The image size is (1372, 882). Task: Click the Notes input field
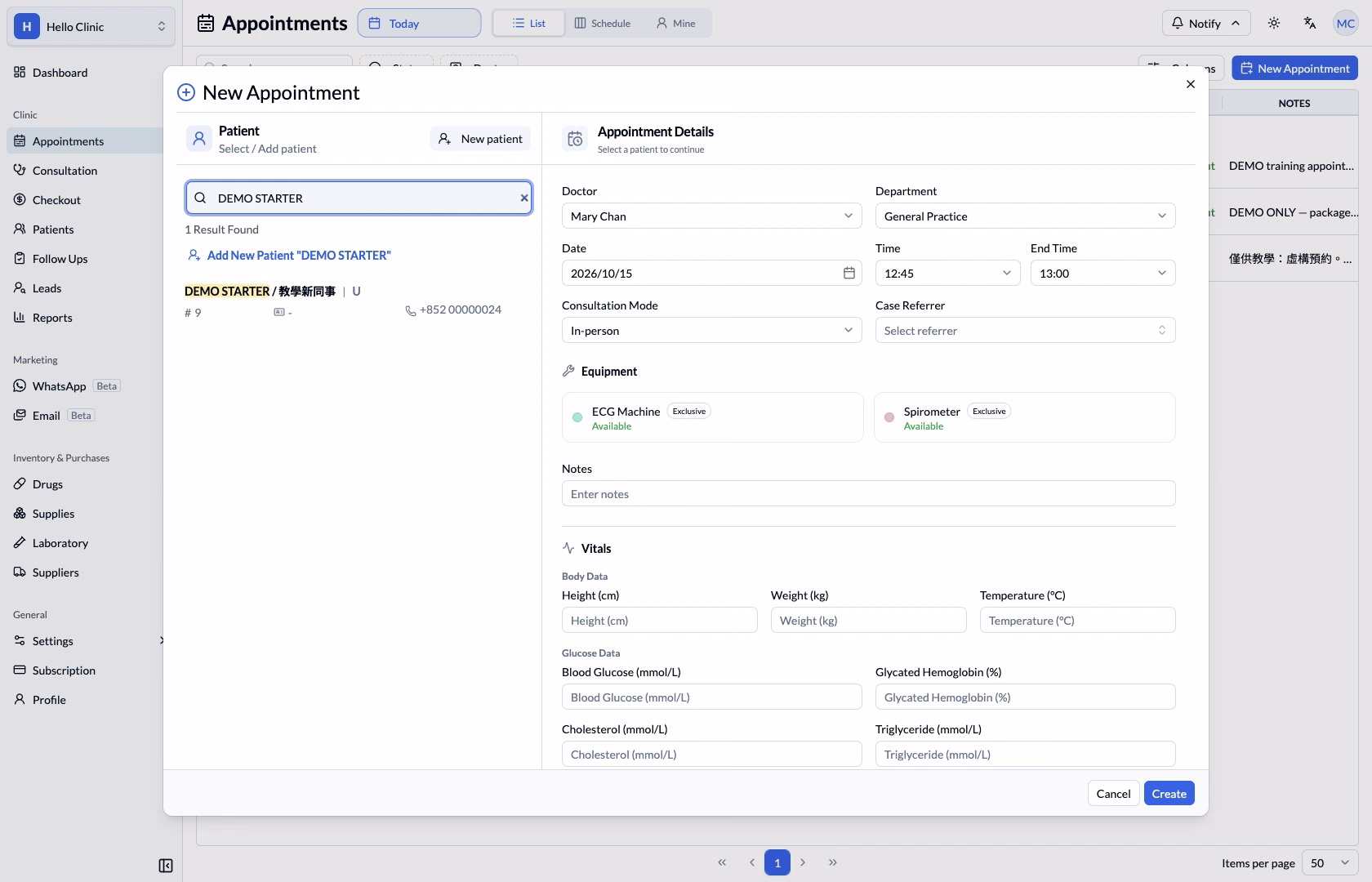coord(869,493)
